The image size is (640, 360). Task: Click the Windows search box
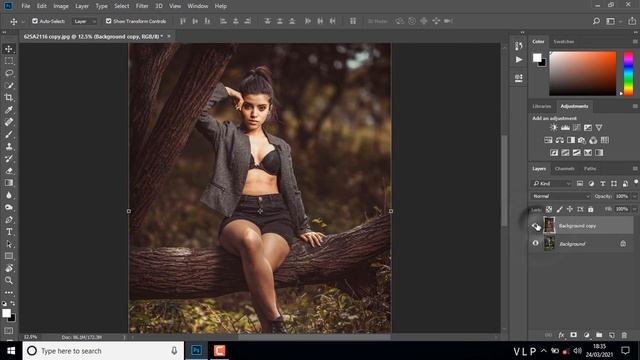click(x=103, y=351)
